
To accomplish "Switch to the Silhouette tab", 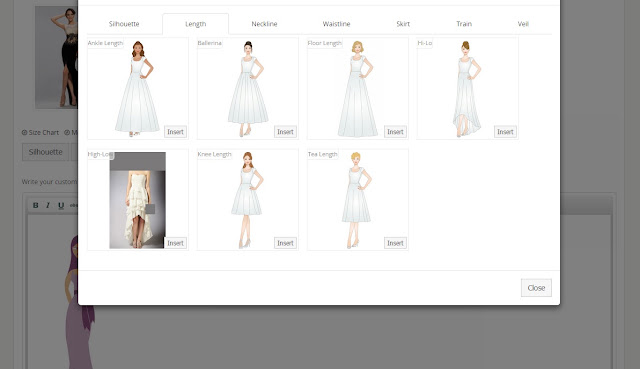I will coord(124,24).
